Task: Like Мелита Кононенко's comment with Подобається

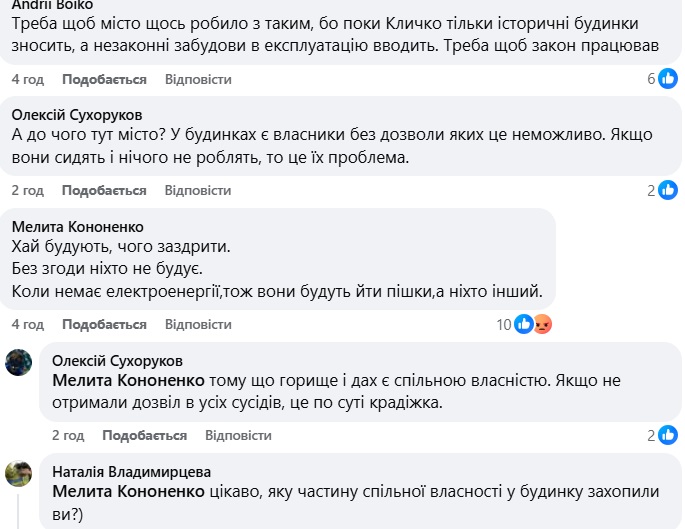Action: tap(104, 324)
